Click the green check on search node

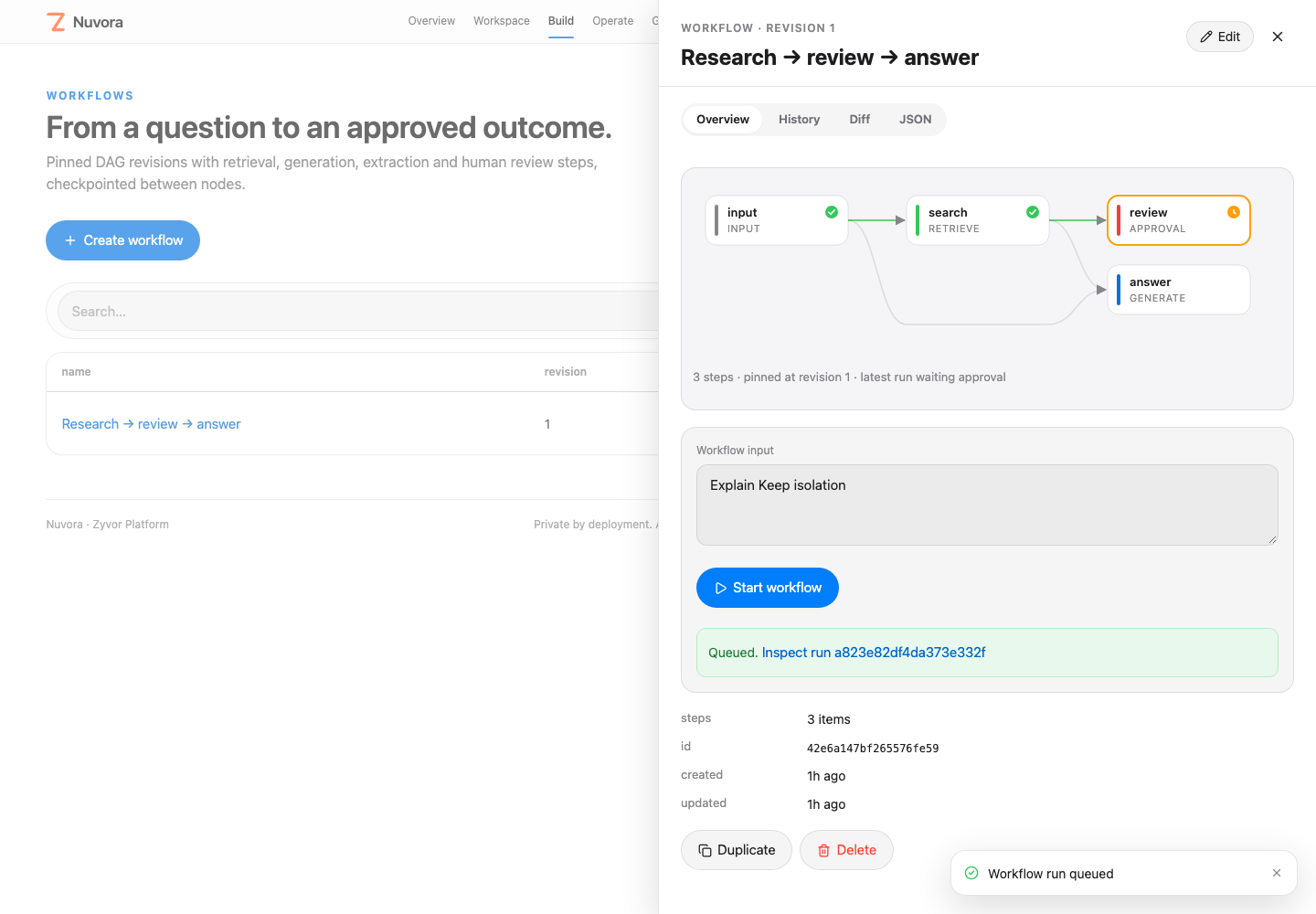click(1033, 212)
